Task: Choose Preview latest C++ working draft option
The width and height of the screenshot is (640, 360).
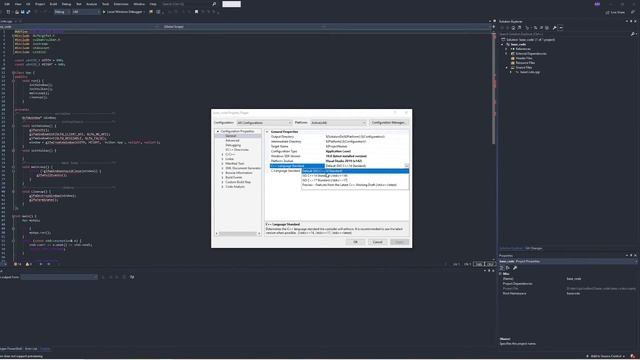Action: (x=355, y=185)
